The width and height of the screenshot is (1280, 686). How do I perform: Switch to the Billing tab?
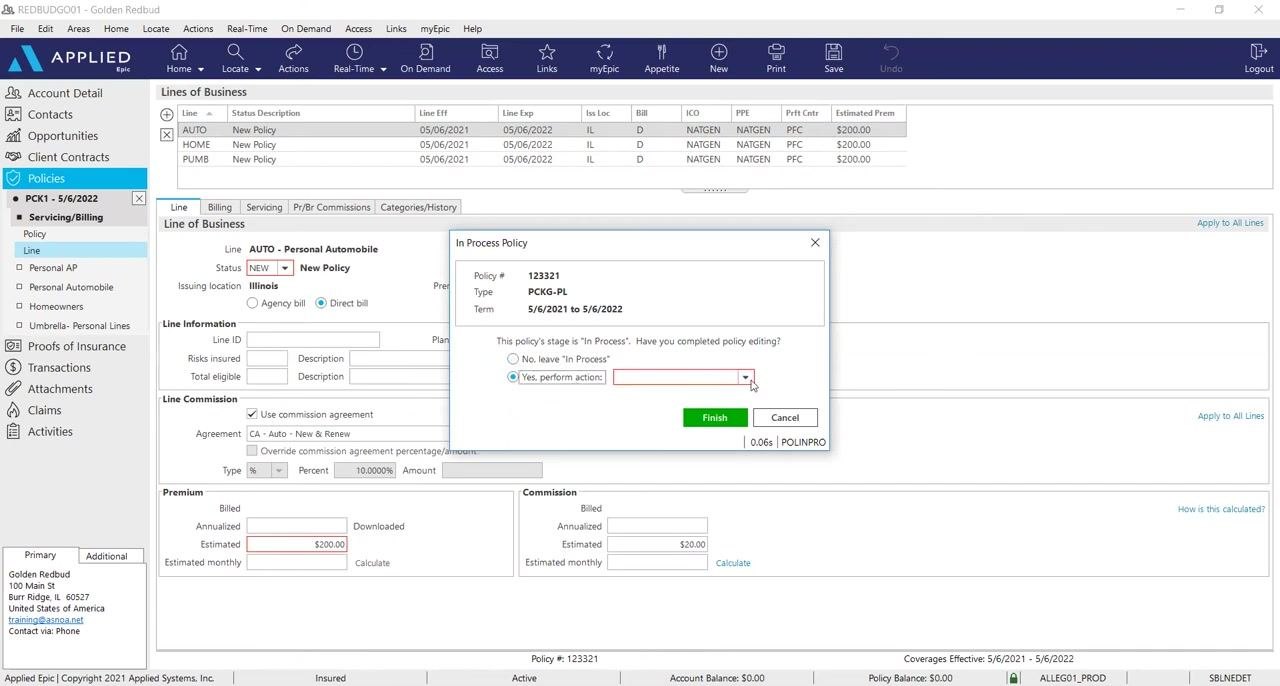220,207
